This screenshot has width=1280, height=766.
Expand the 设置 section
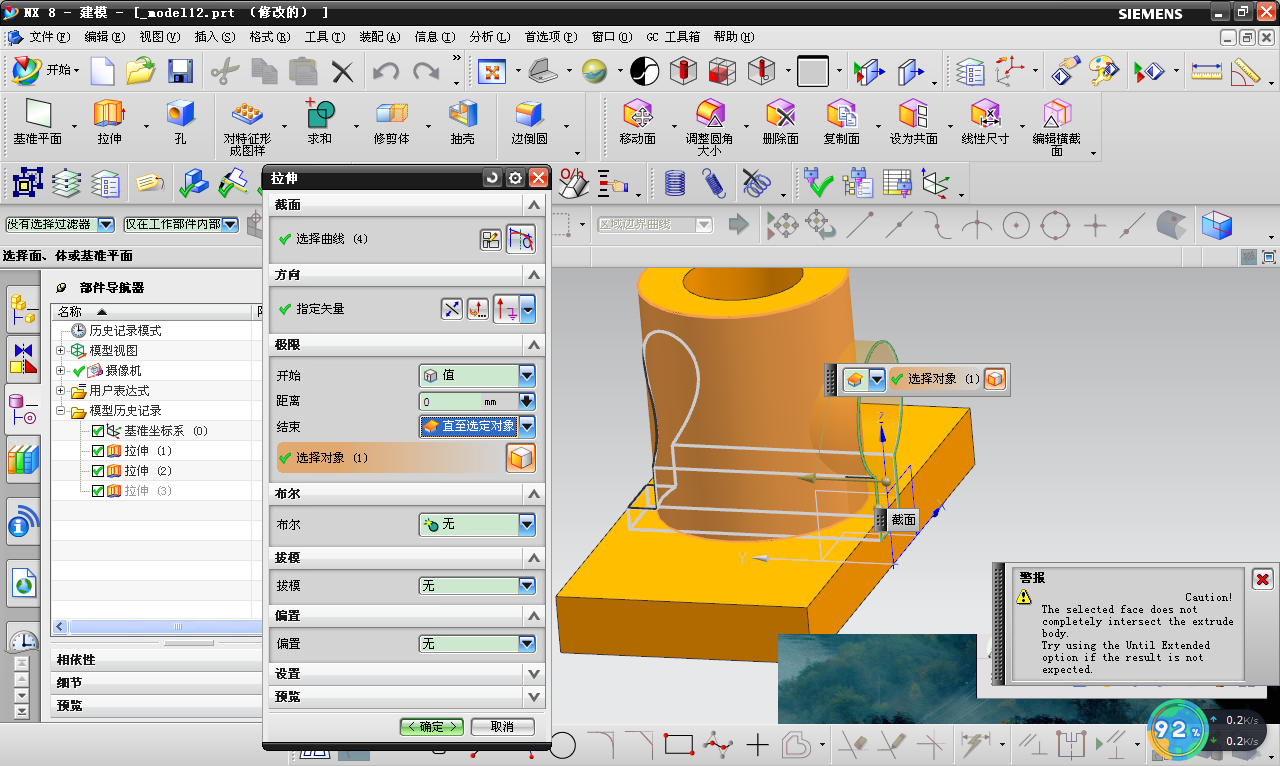(534, 674)
